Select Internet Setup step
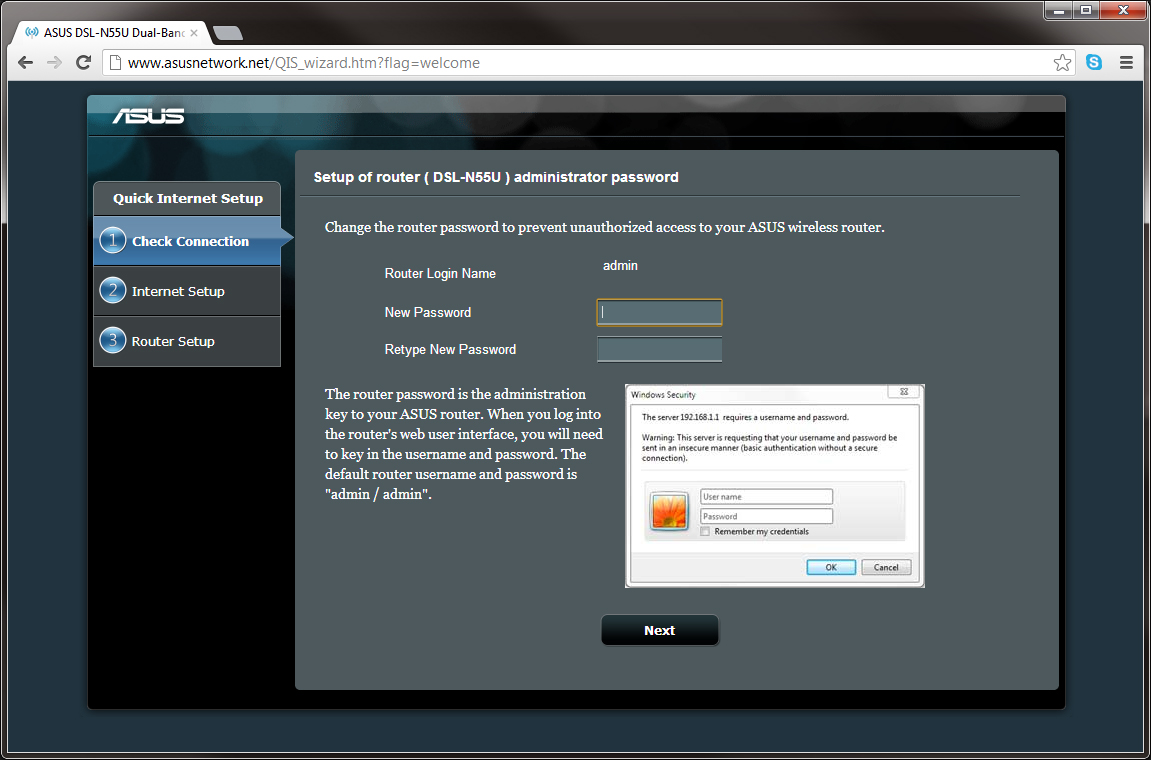 tap(187, 291)
